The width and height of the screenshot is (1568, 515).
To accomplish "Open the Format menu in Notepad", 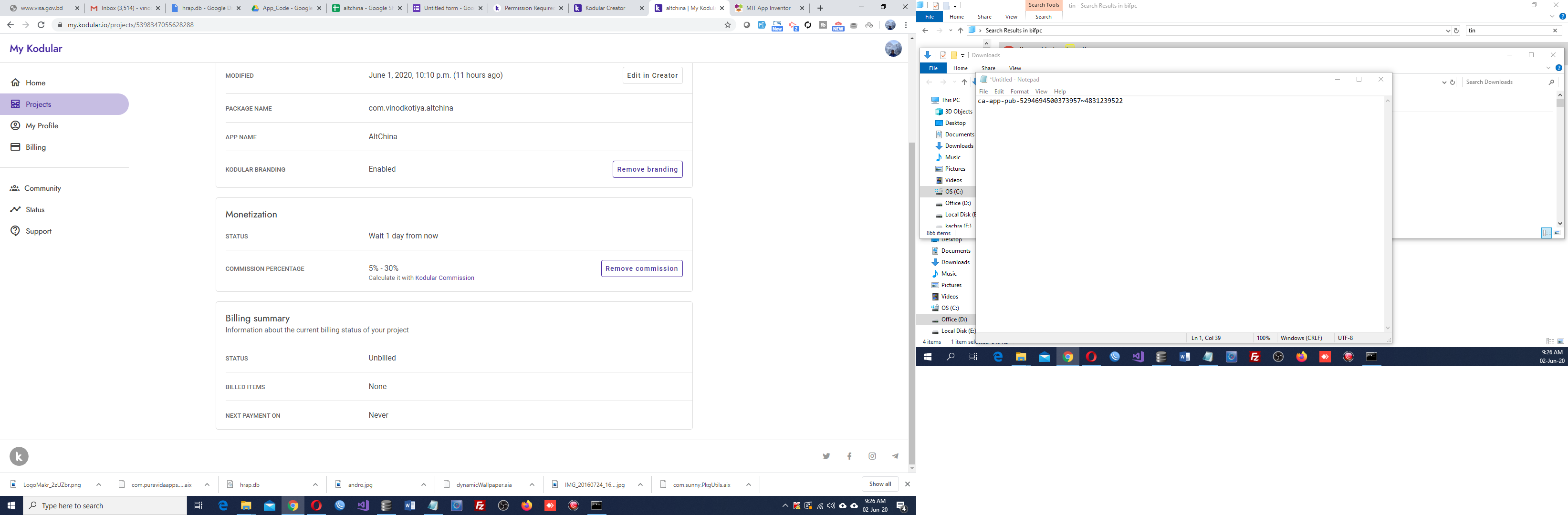I will 1019,91.
